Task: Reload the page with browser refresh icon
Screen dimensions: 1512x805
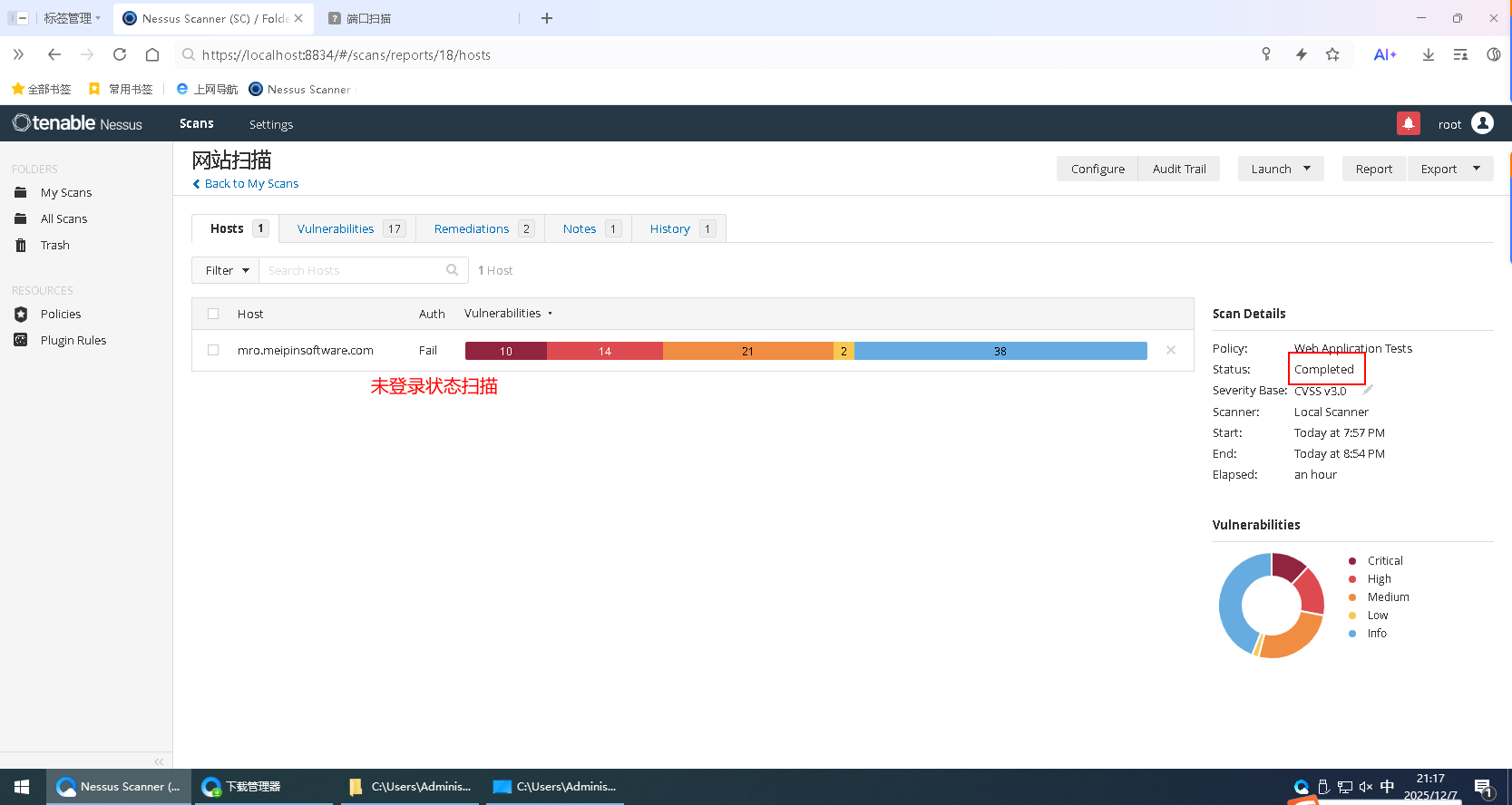Action: coord(120,54)
